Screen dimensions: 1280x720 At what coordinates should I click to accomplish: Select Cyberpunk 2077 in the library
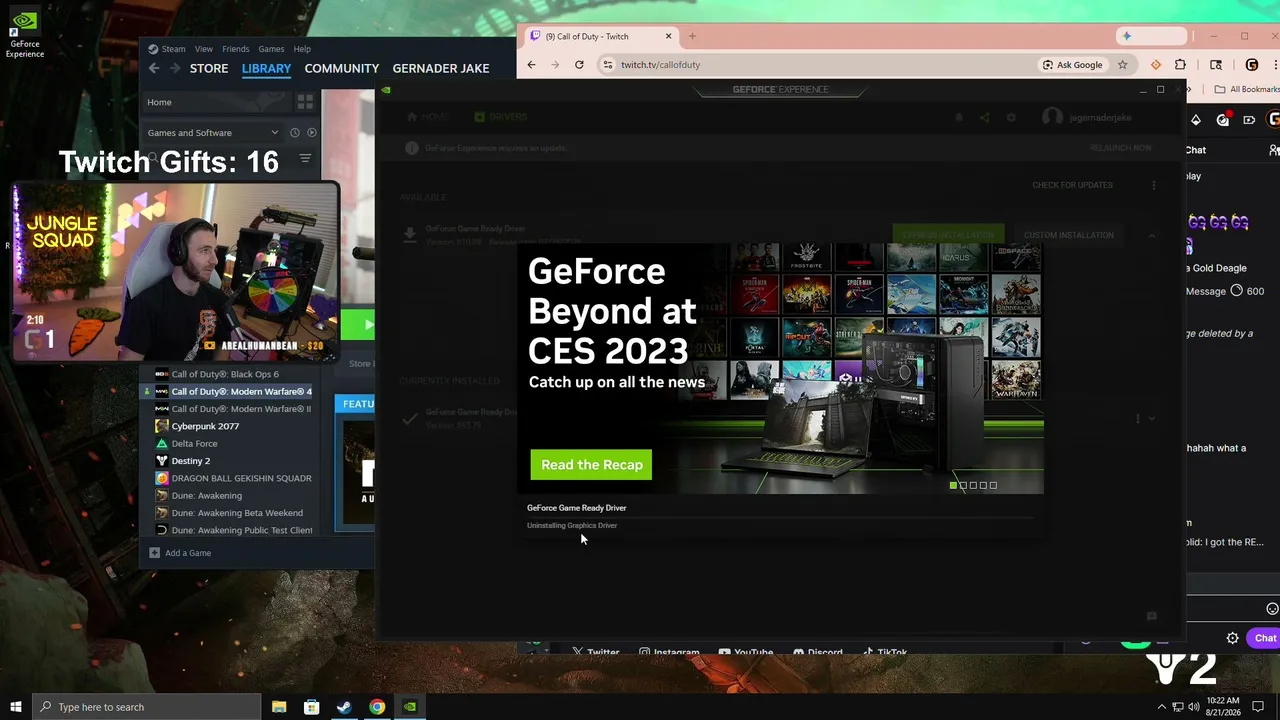205,426
